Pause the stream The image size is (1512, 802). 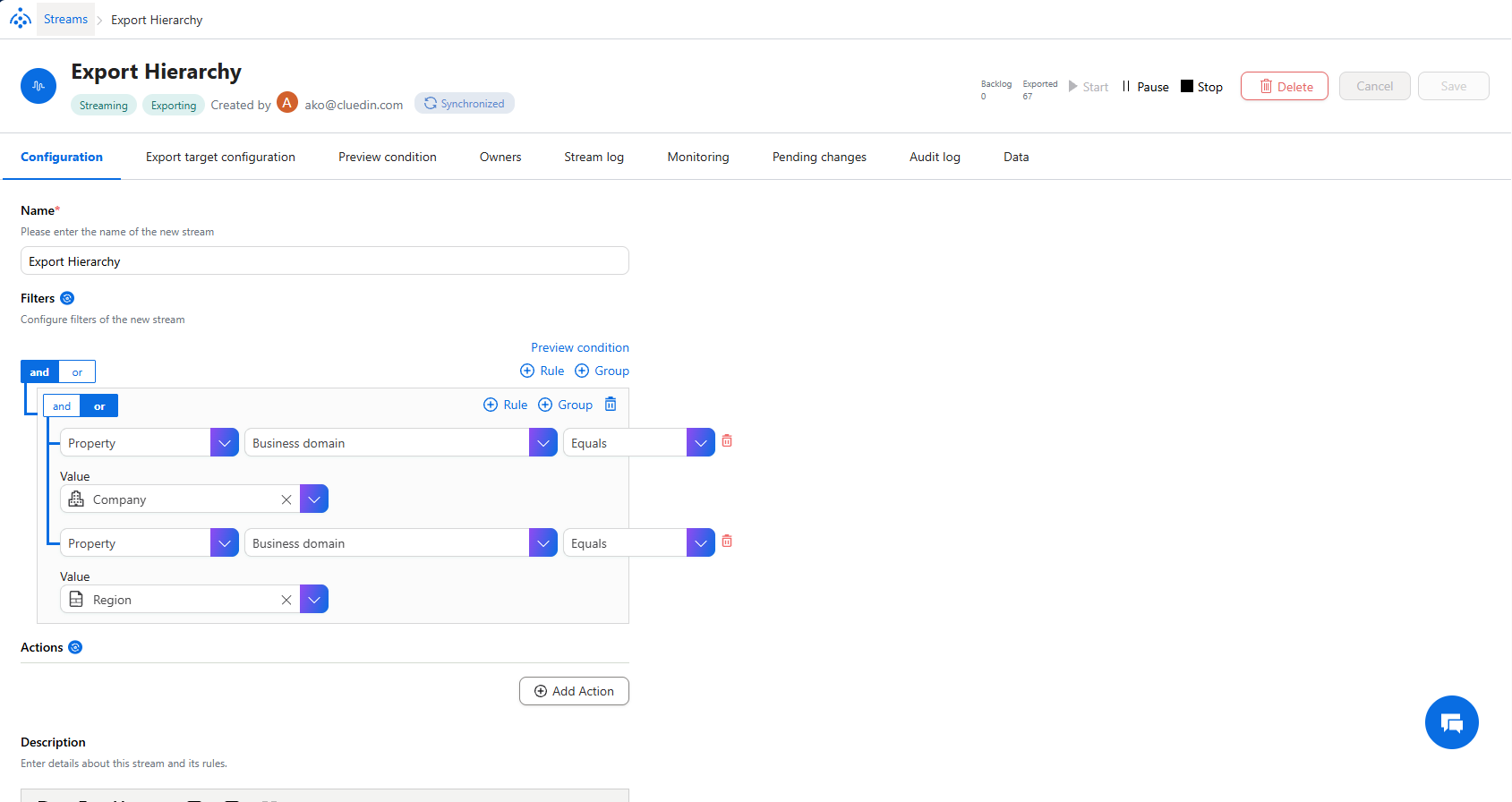click(x=1145, y=87)
